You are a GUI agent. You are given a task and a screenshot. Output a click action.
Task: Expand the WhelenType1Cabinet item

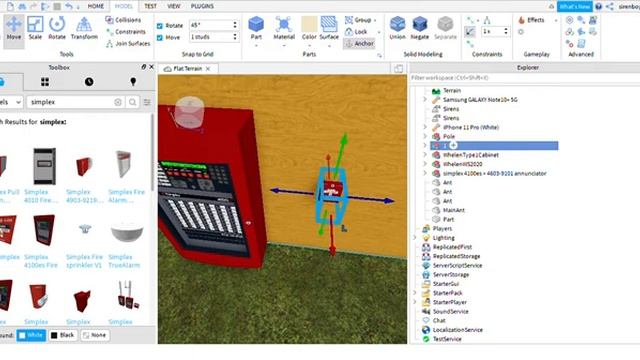425,155
